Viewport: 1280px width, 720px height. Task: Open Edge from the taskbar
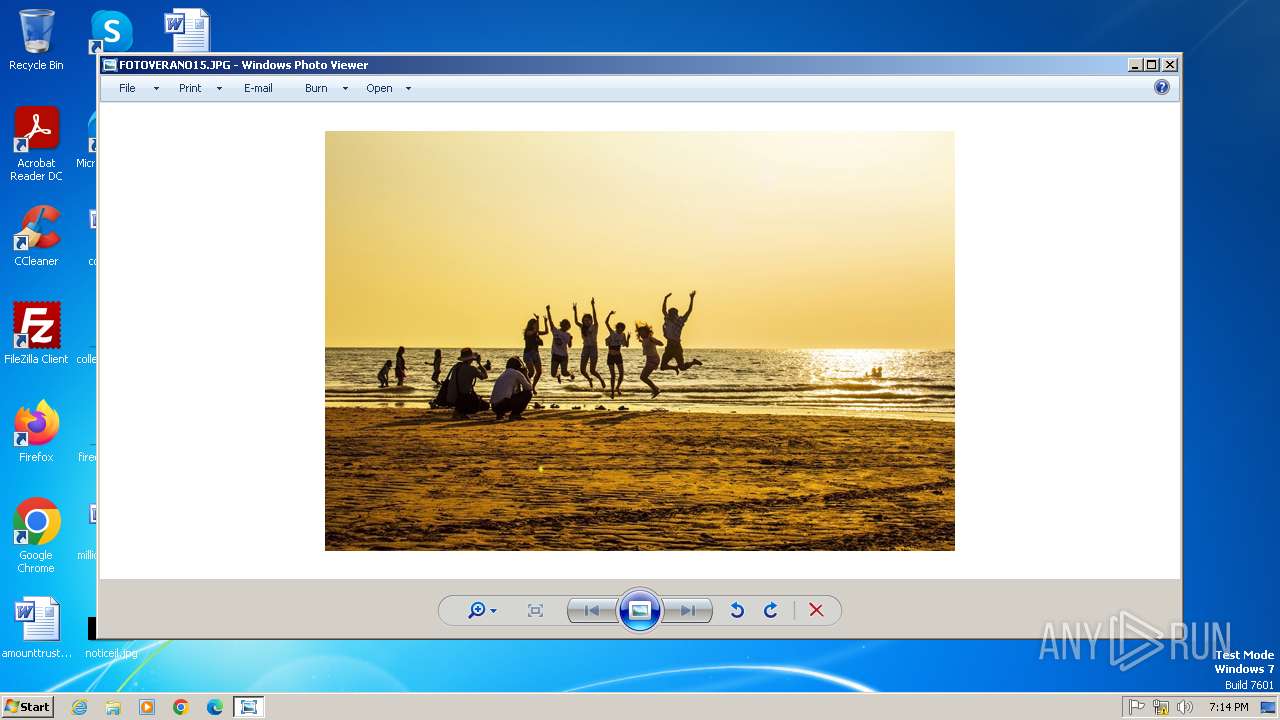pos(215,707)
